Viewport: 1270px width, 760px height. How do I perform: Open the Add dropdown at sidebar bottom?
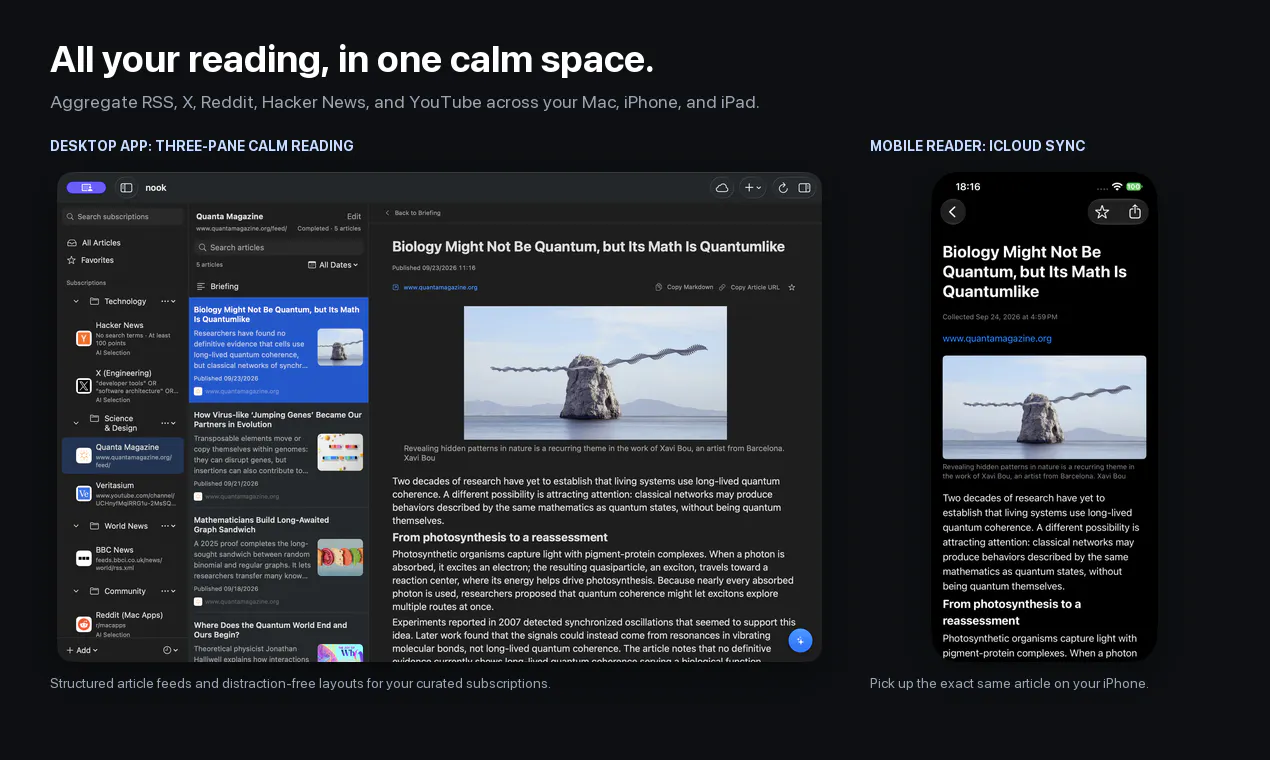[81, 650]
